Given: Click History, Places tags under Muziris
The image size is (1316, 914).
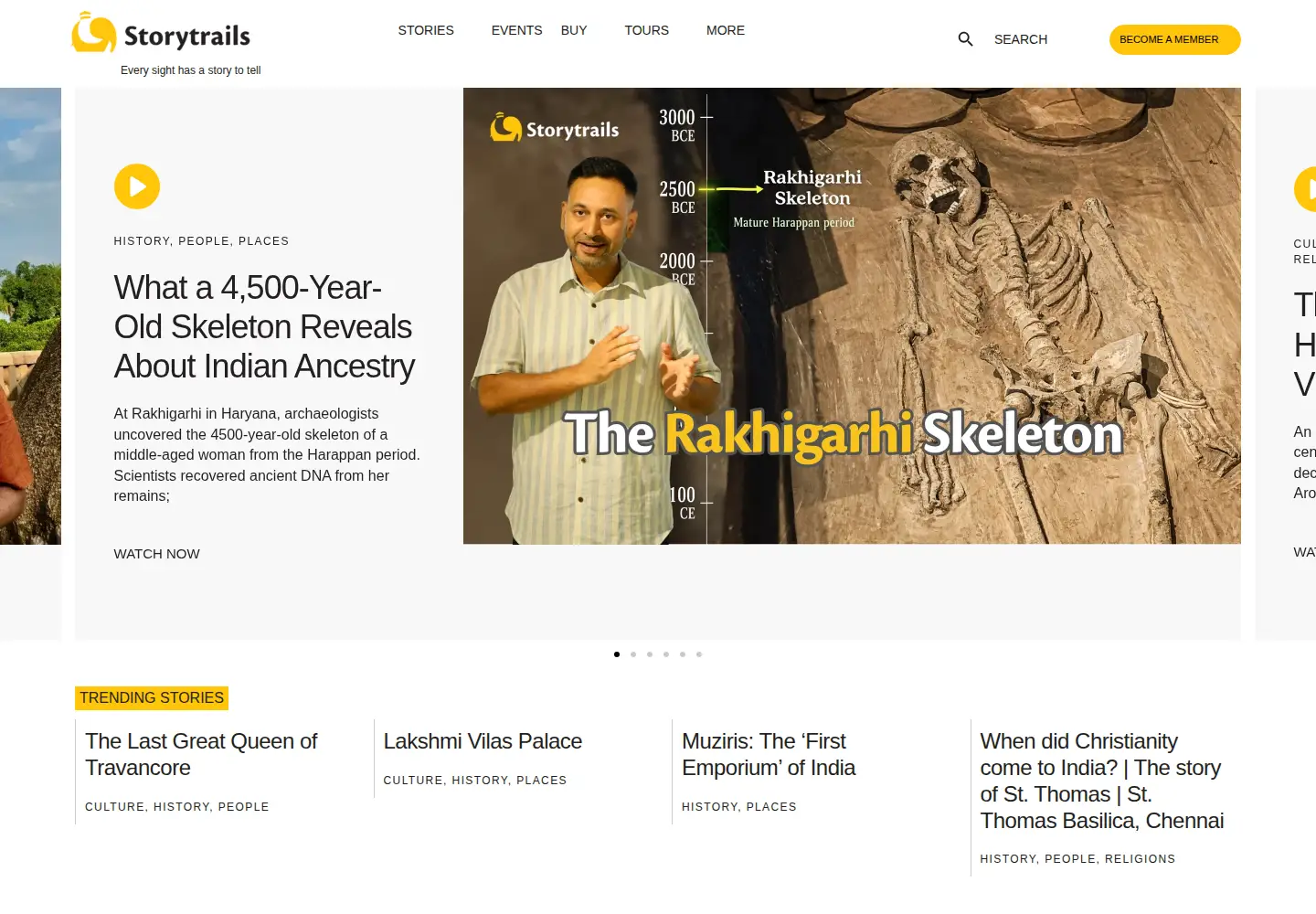Looking at the screenshot, I should [739, 807].
